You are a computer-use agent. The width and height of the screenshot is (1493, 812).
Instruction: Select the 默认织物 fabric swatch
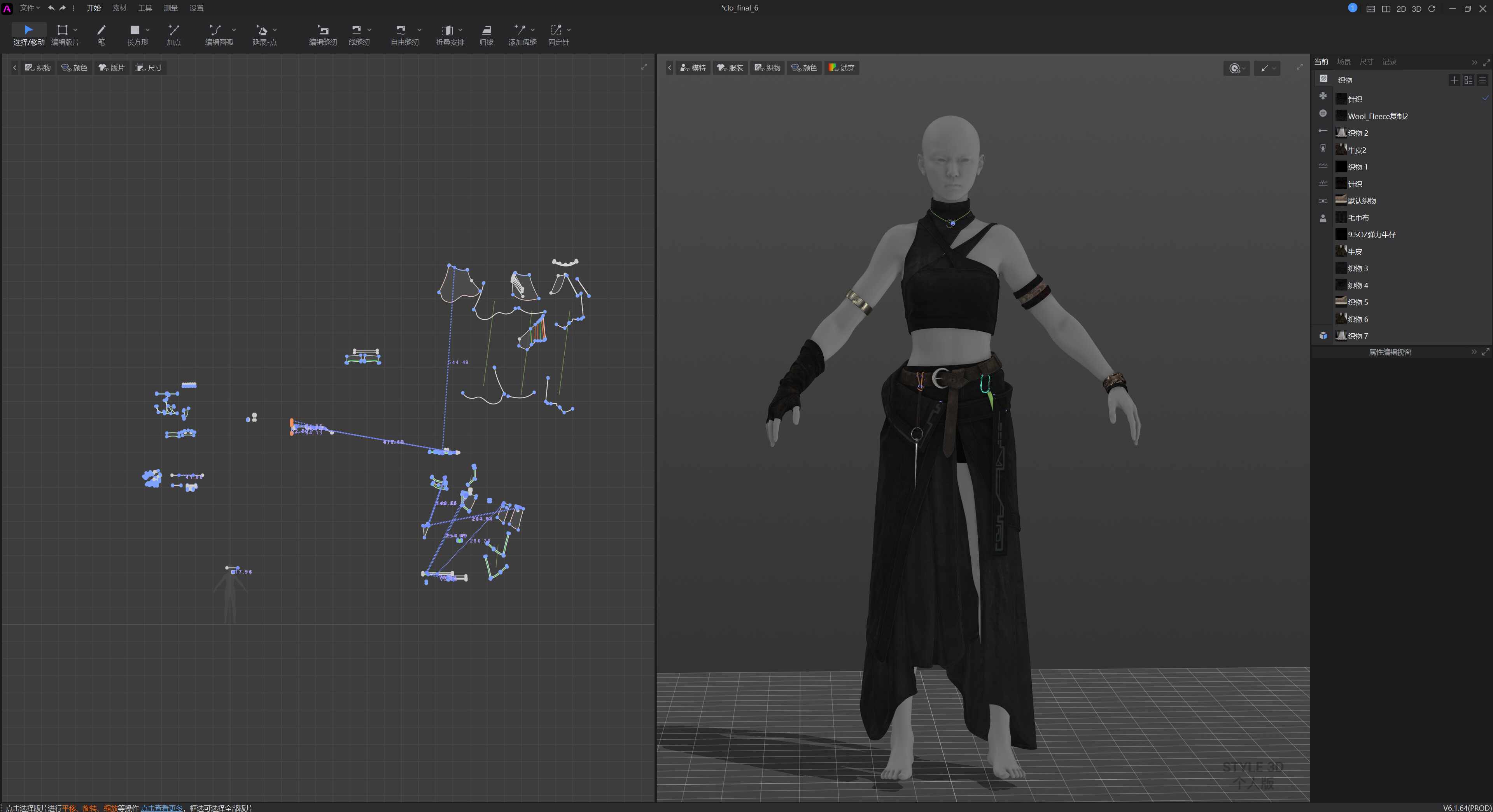pos(1341,201)
